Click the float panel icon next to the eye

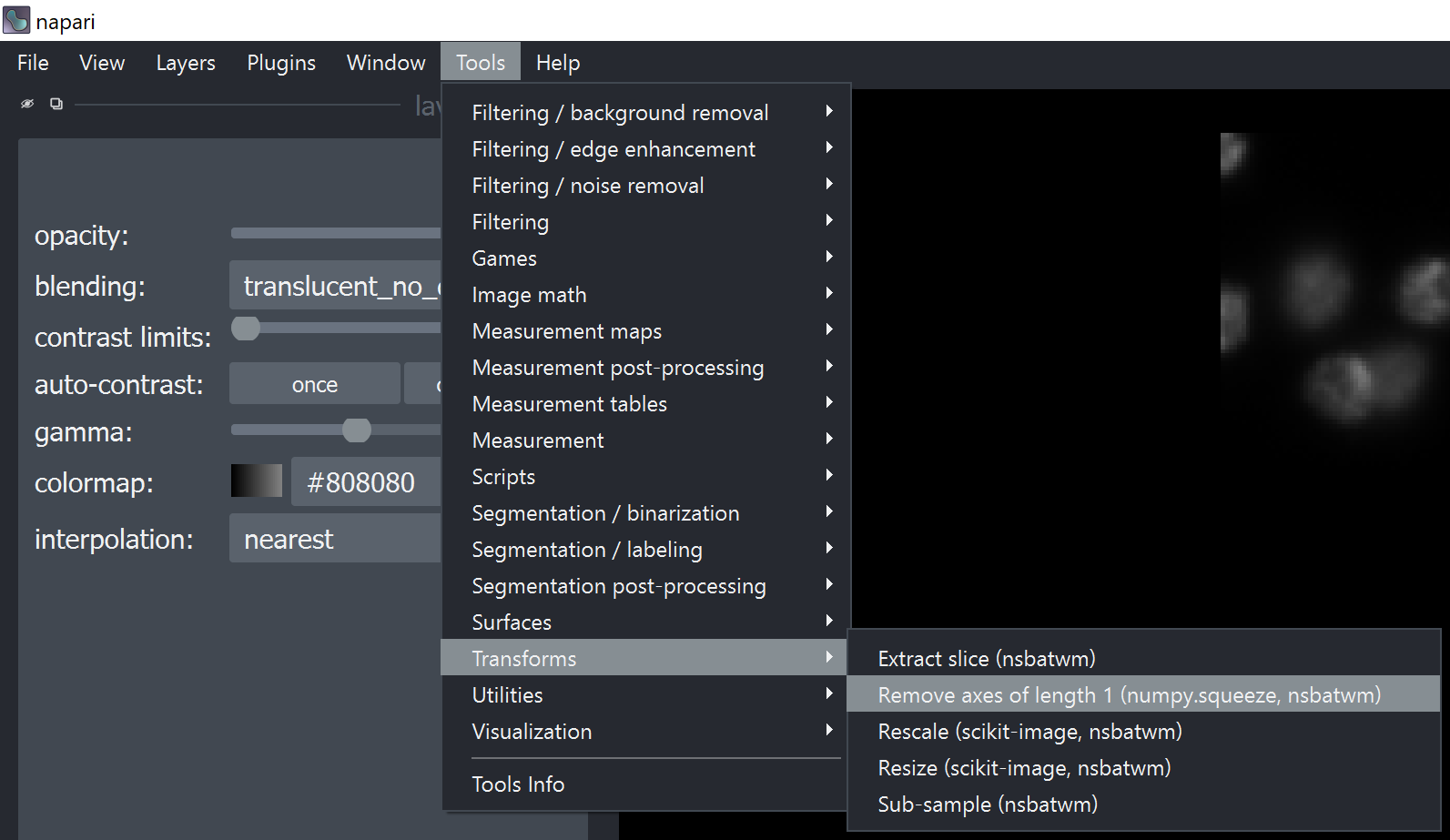[56, 104]
